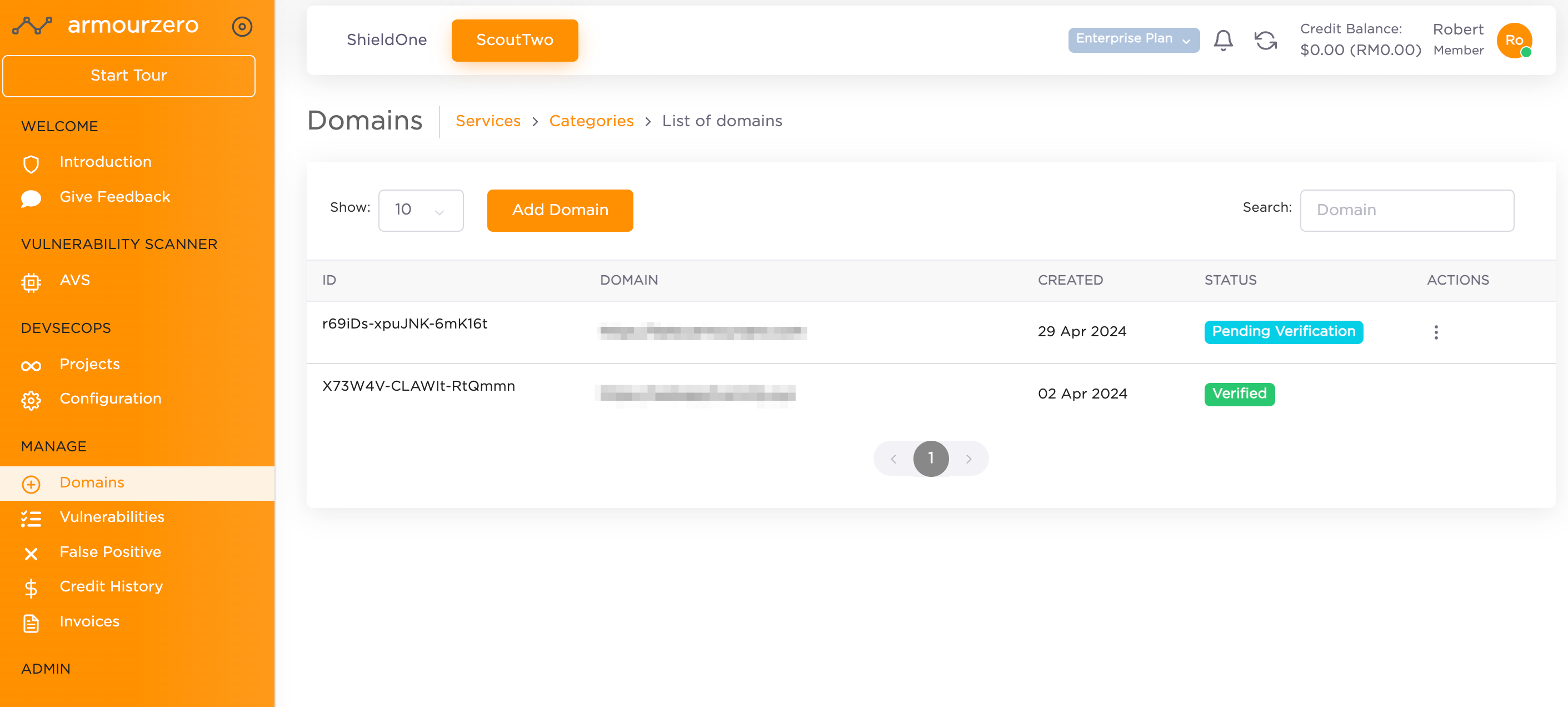Click the CREATED column header
The width and height of the screenshot is (1568, 707).
[x=1070, y=280]
